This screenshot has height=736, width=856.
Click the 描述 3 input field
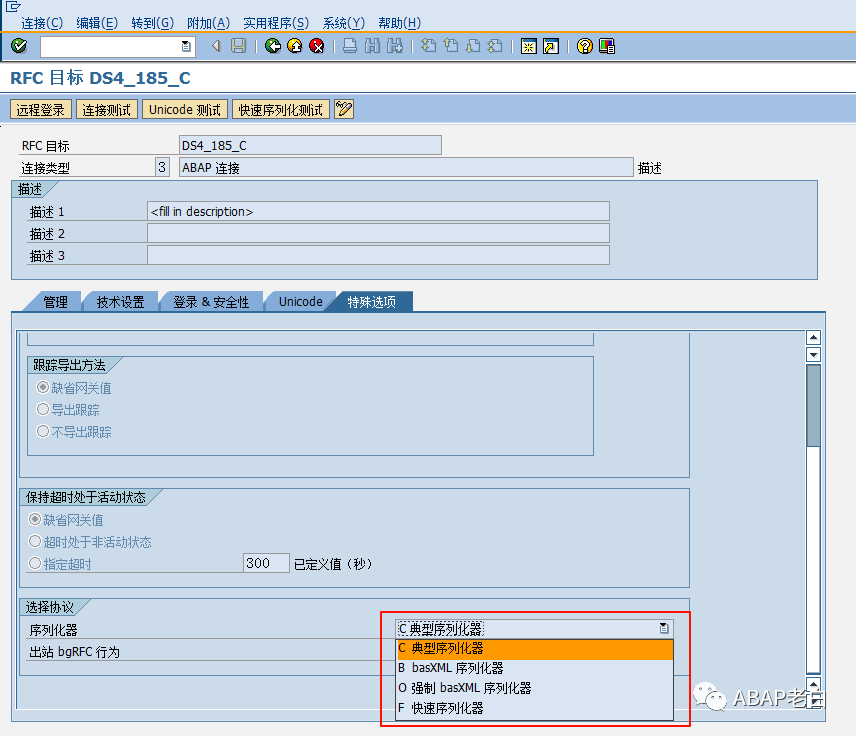378,255
